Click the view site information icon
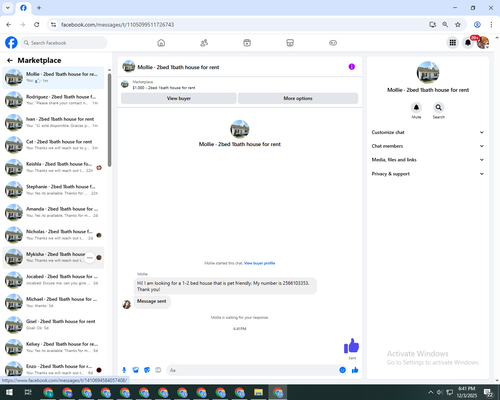 (x=53, y=25)
